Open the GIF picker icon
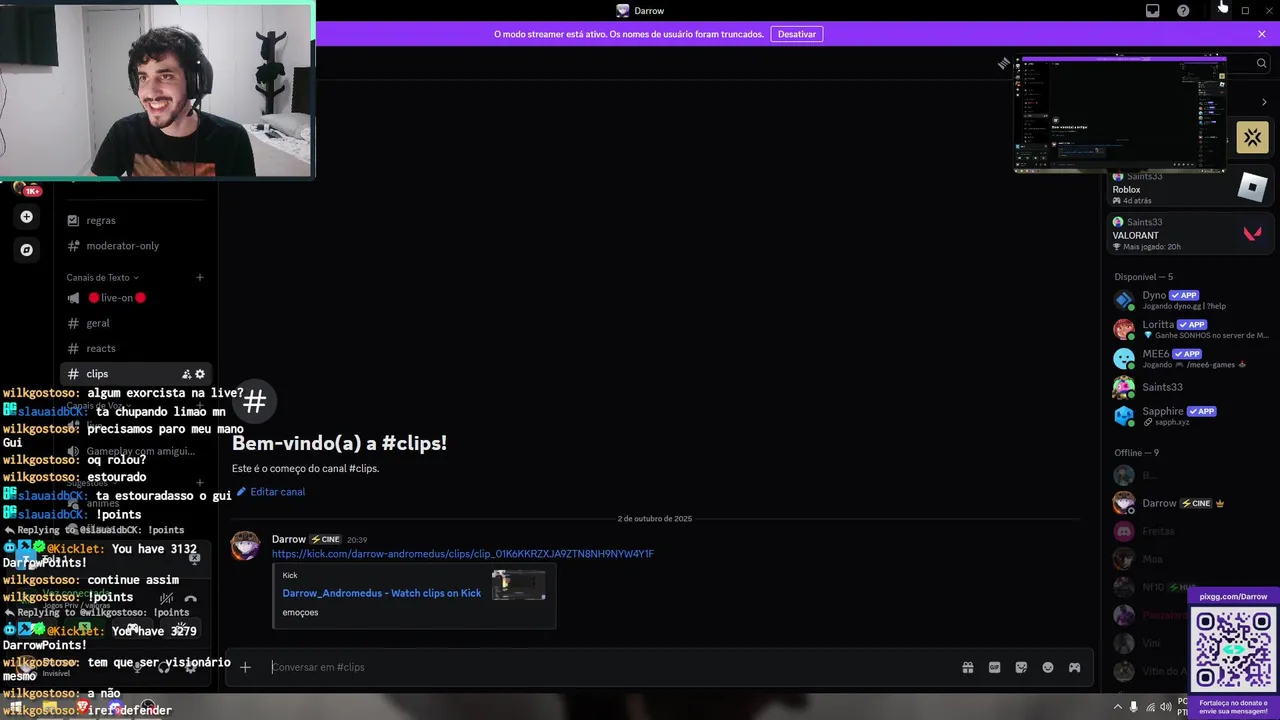The image size is (1280, 720). [x=994, y=667]
